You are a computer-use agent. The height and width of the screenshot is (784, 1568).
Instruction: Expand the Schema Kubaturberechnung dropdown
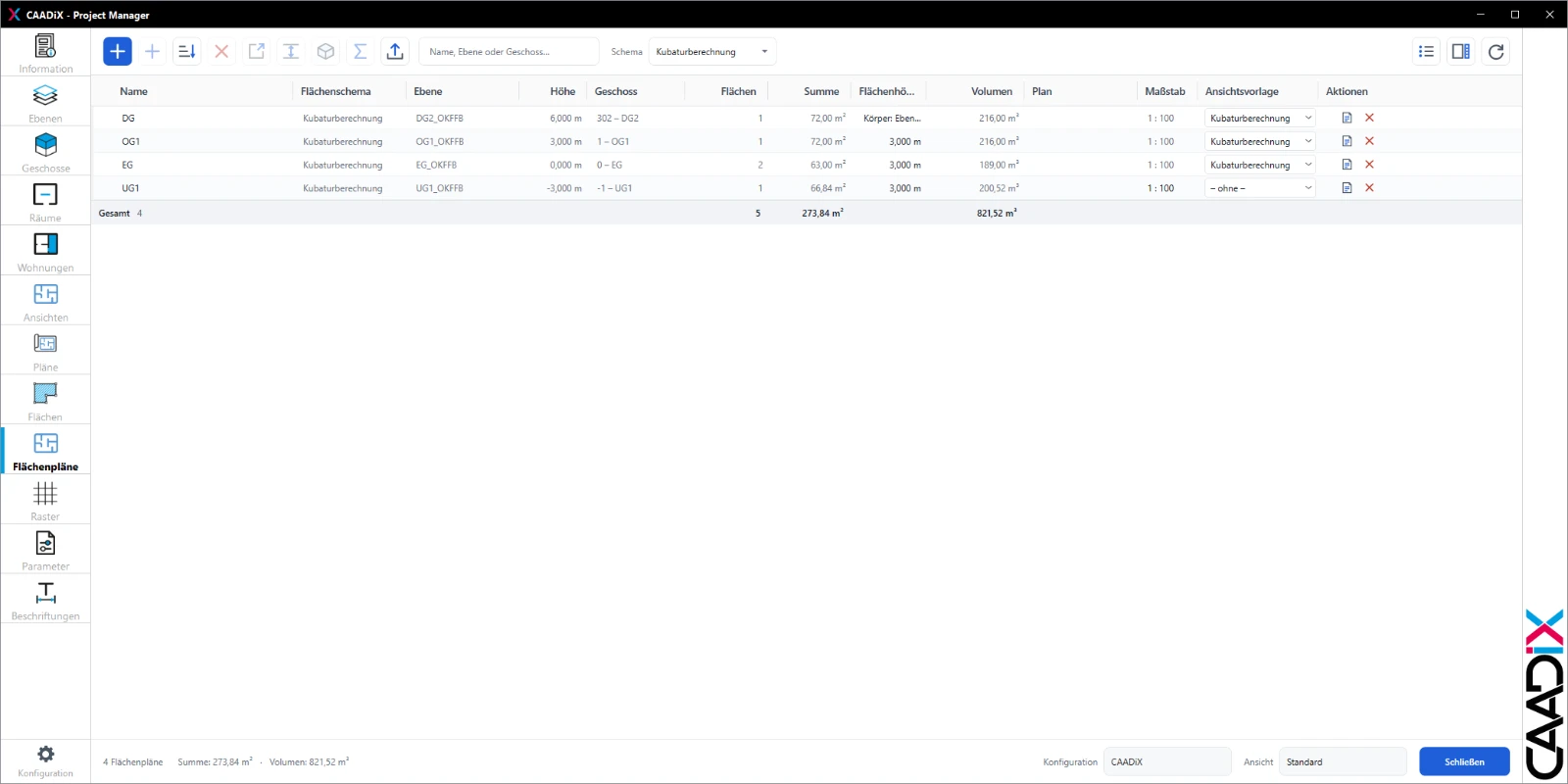(712, 52)
